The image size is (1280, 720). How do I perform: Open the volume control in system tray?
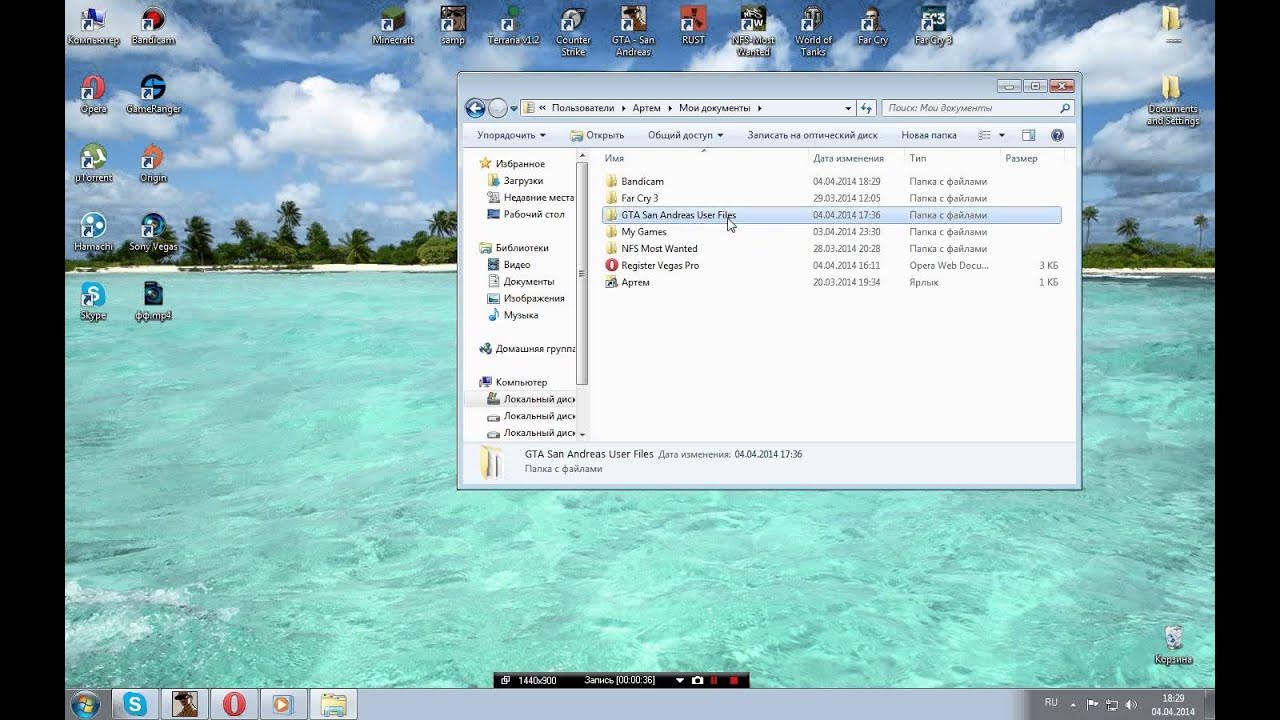1130,704
